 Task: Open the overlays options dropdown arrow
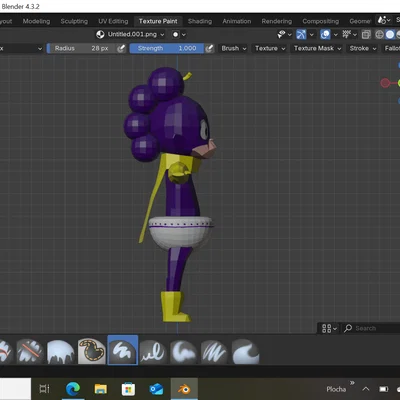(336, 34)
